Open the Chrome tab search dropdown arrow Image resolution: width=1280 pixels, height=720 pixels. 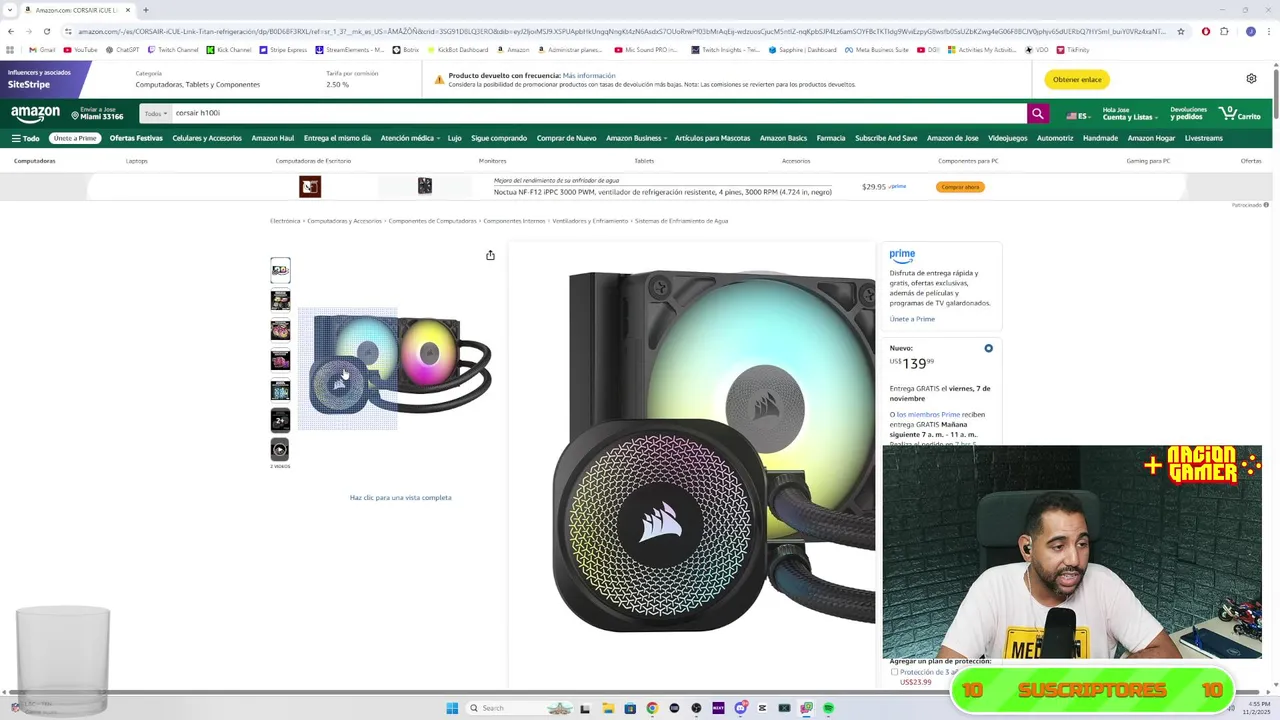point(10,10)
